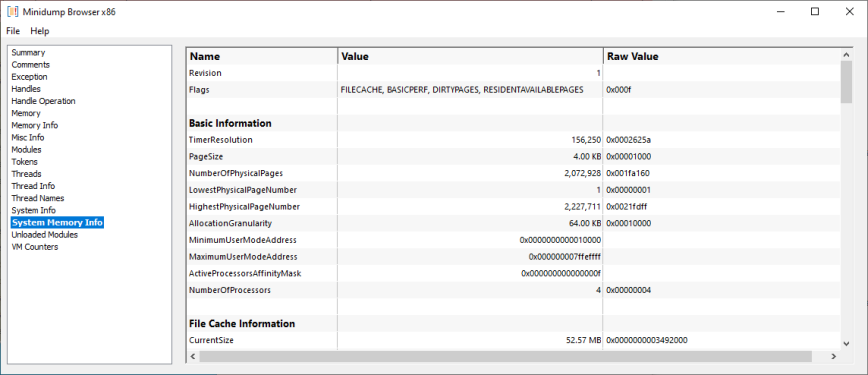868x375 pixels.
Task: Click the value 0x000000007ffeffff
Action: [x=565, y=257]
